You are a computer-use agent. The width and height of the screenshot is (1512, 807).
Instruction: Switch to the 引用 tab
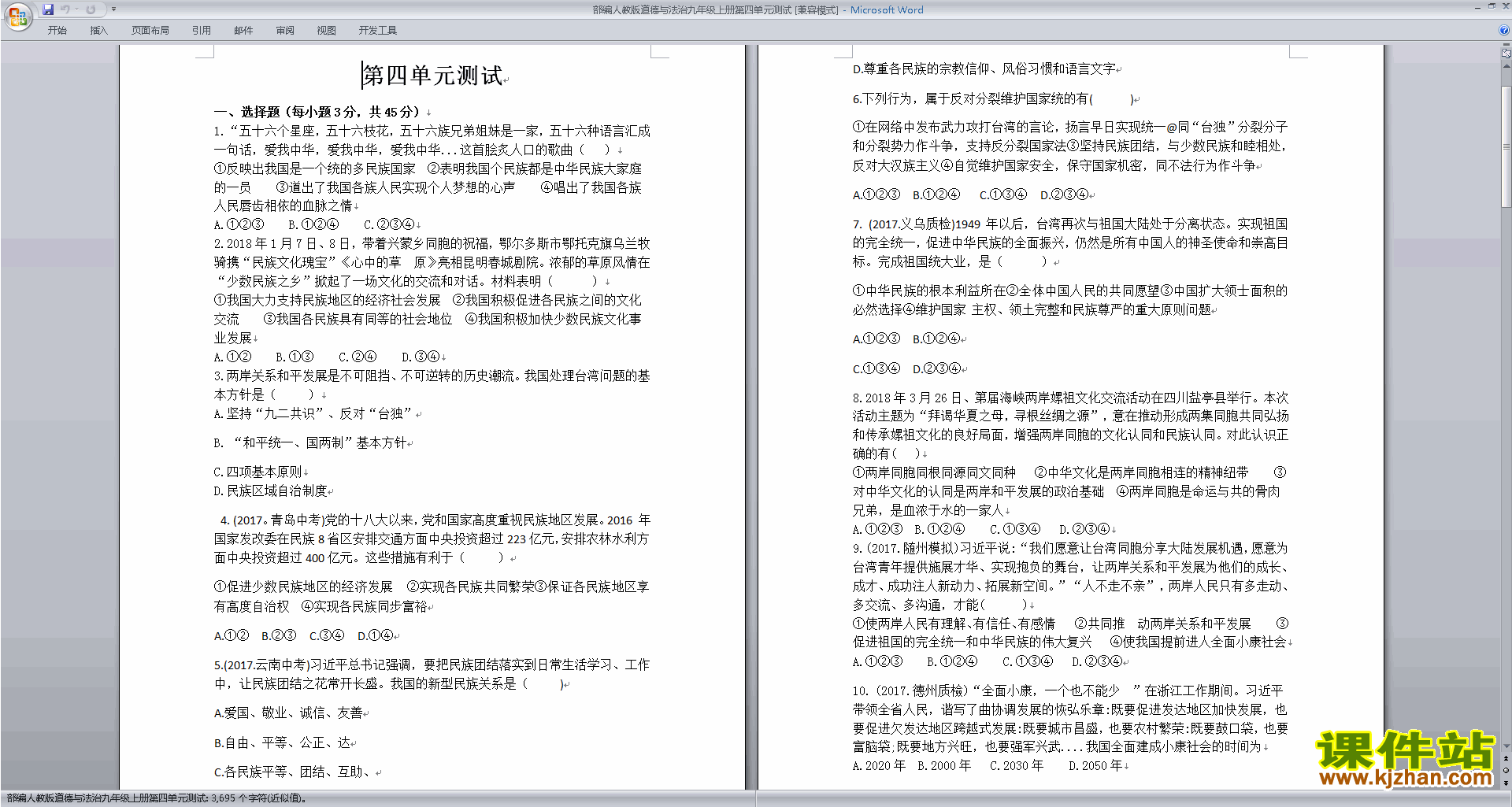[x=202, y=30]
